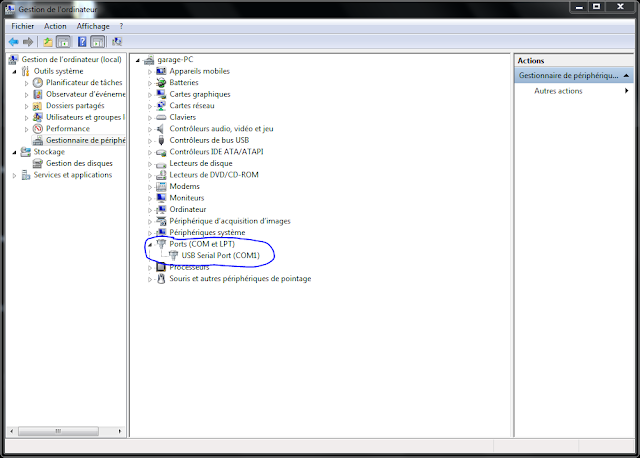
Task: Click the USB Serial Port connector icon
Action: (173, 256)
